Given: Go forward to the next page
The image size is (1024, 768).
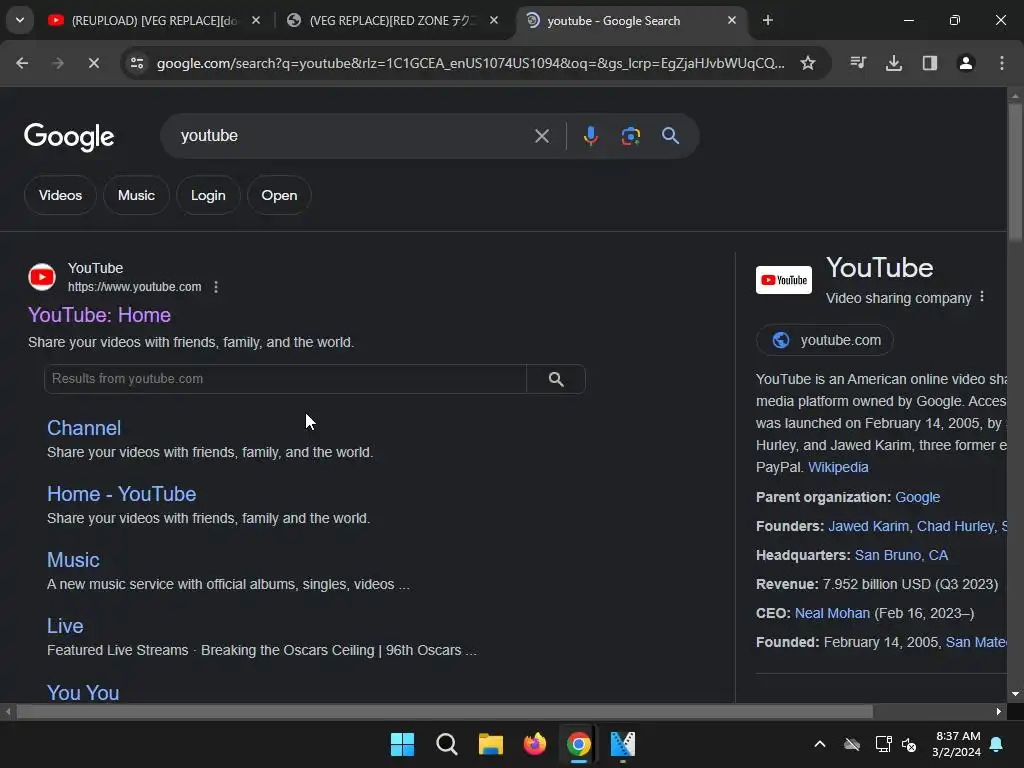Looking at the screenshot, I should [58, 63].
